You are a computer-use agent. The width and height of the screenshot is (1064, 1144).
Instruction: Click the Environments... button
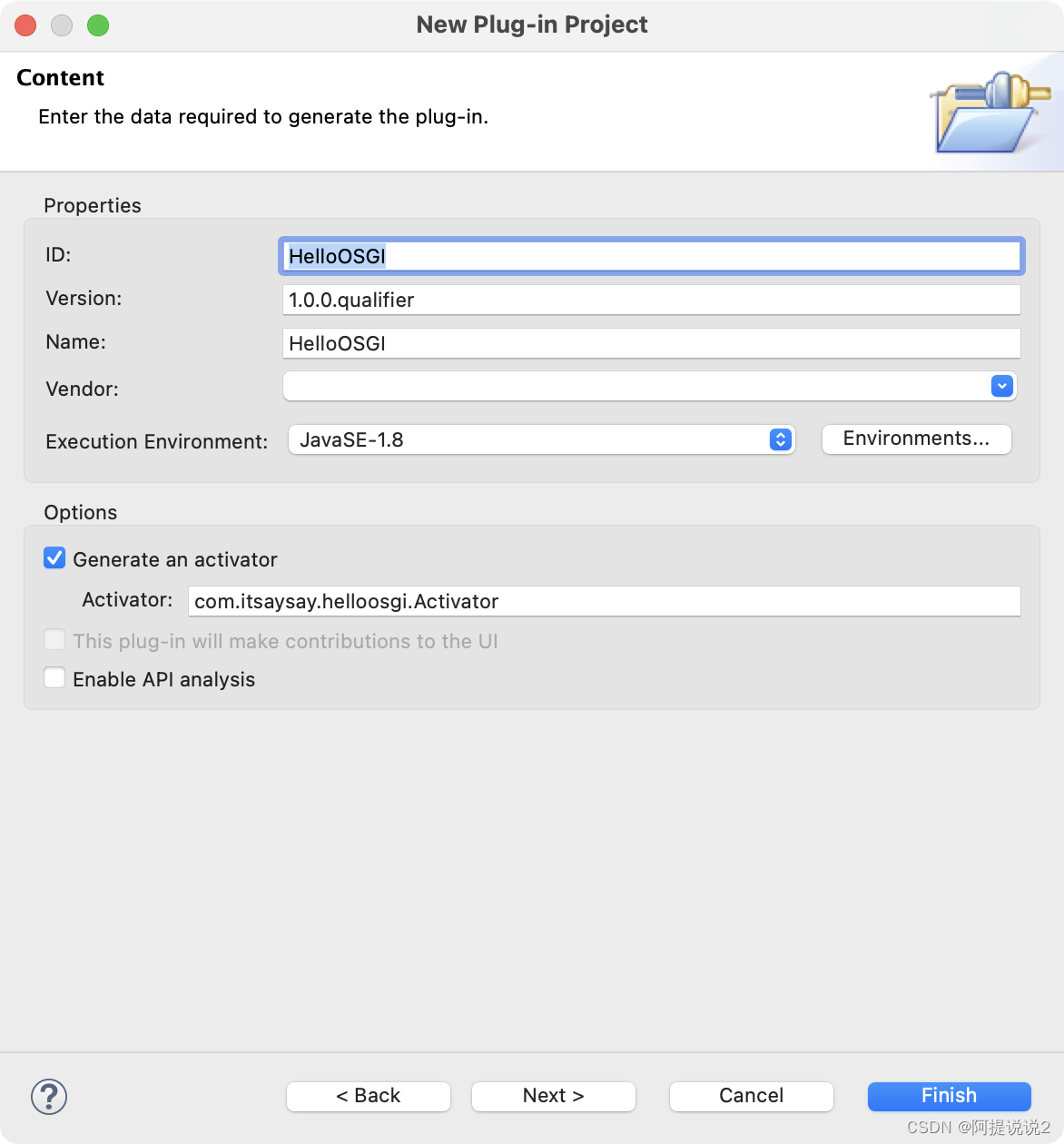click(916, 439)
